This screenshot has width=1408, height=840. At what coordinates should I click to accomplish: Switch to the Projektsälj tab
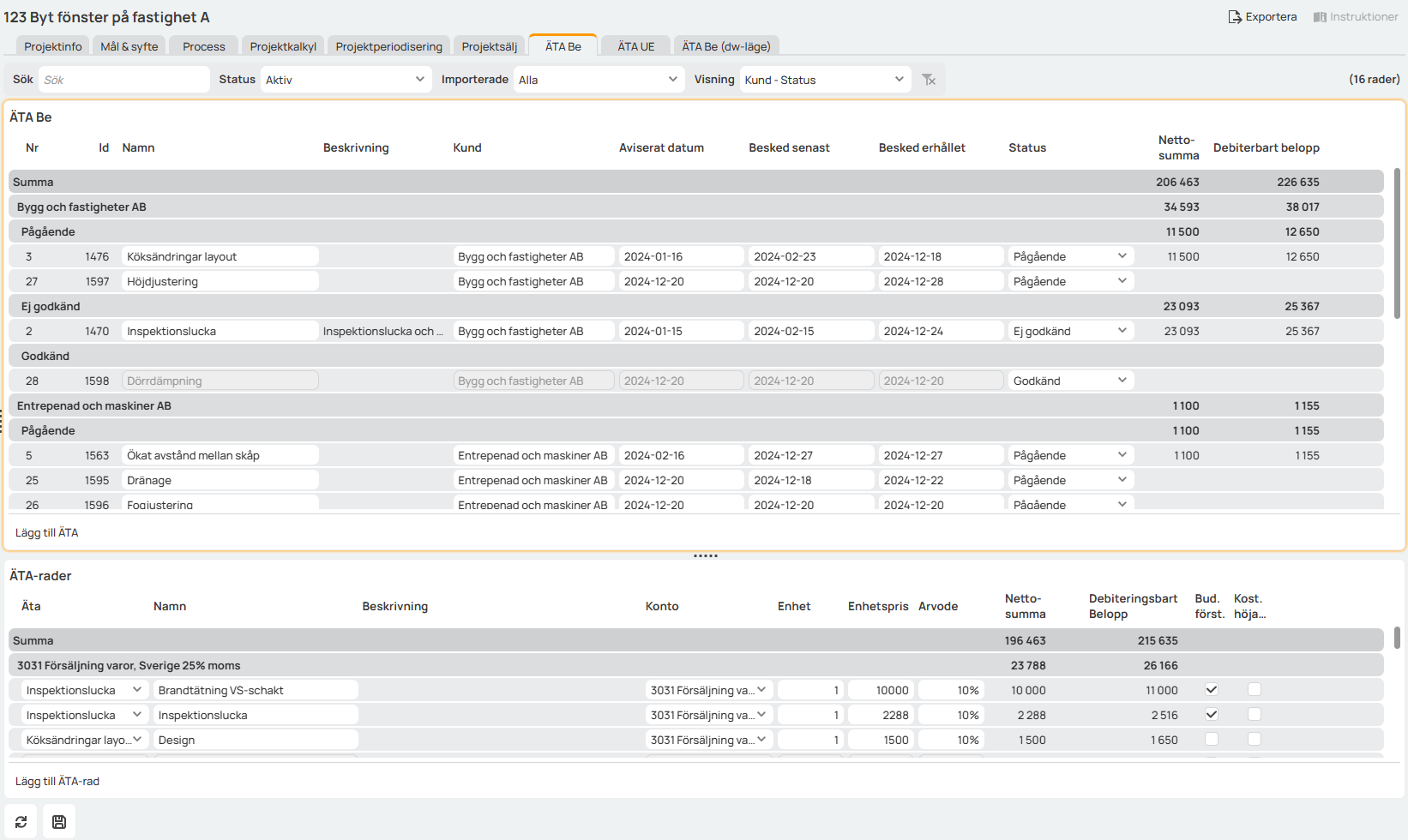490,46
